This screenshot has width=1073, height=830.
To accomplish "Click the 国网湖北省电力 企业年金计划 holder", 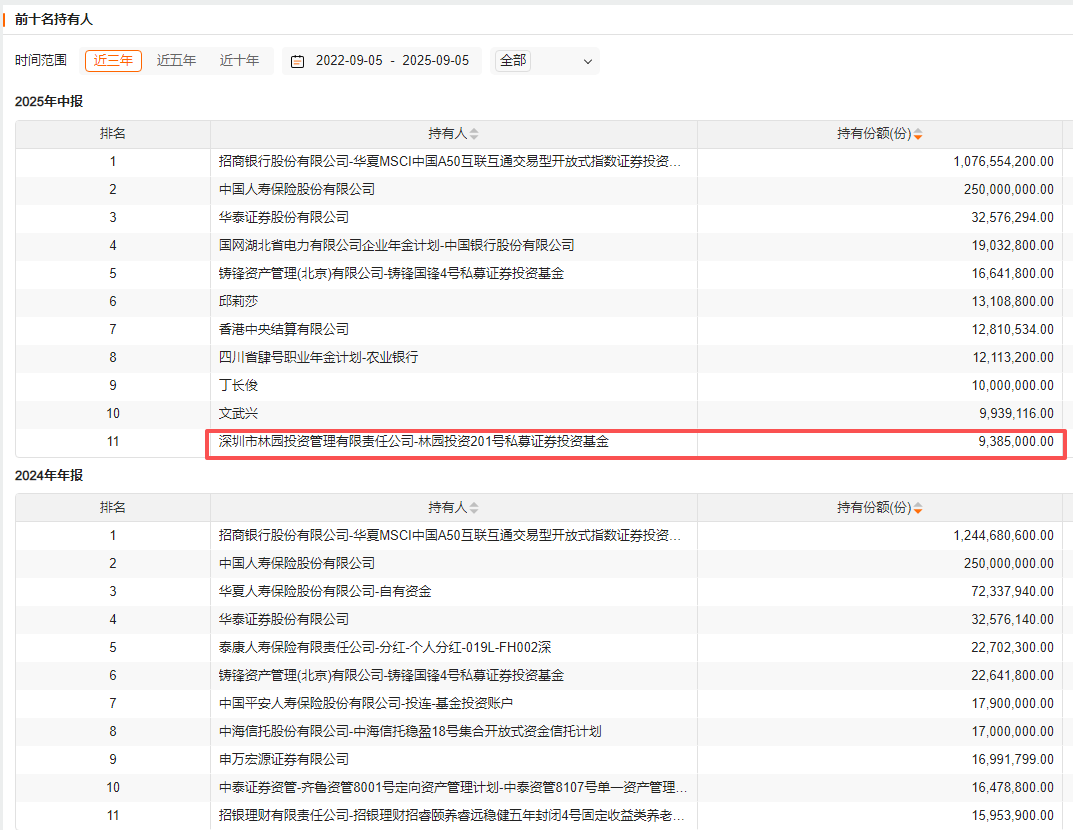I will tap(396, 245).
